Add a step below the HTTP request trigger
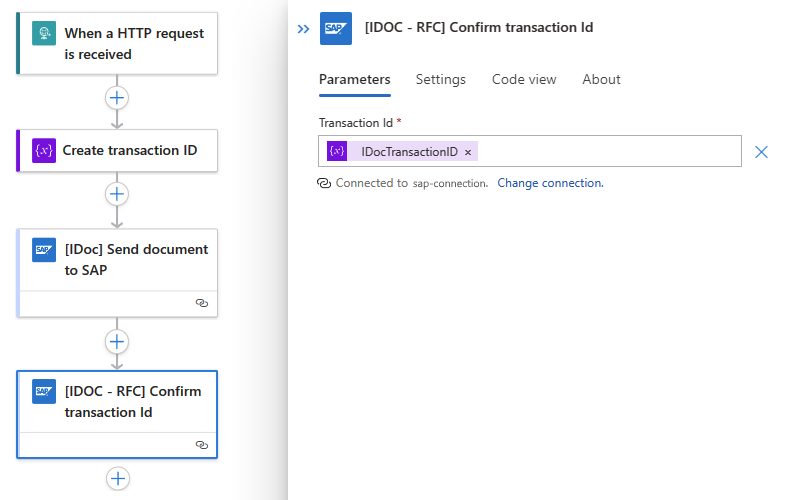The width and height of the screenshot is (800, 500). 118,98
